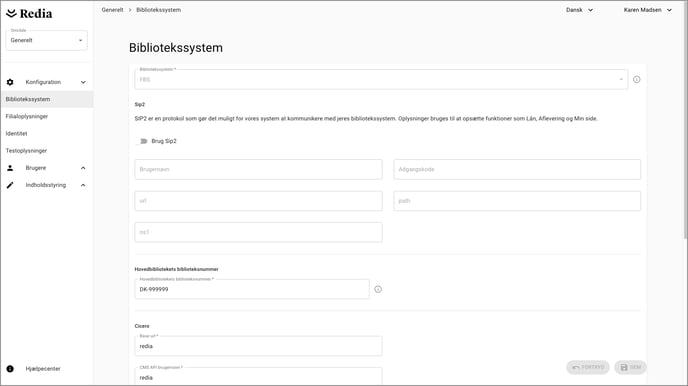Click the Indholdsstyring pencil icon

tap(10, 185)
